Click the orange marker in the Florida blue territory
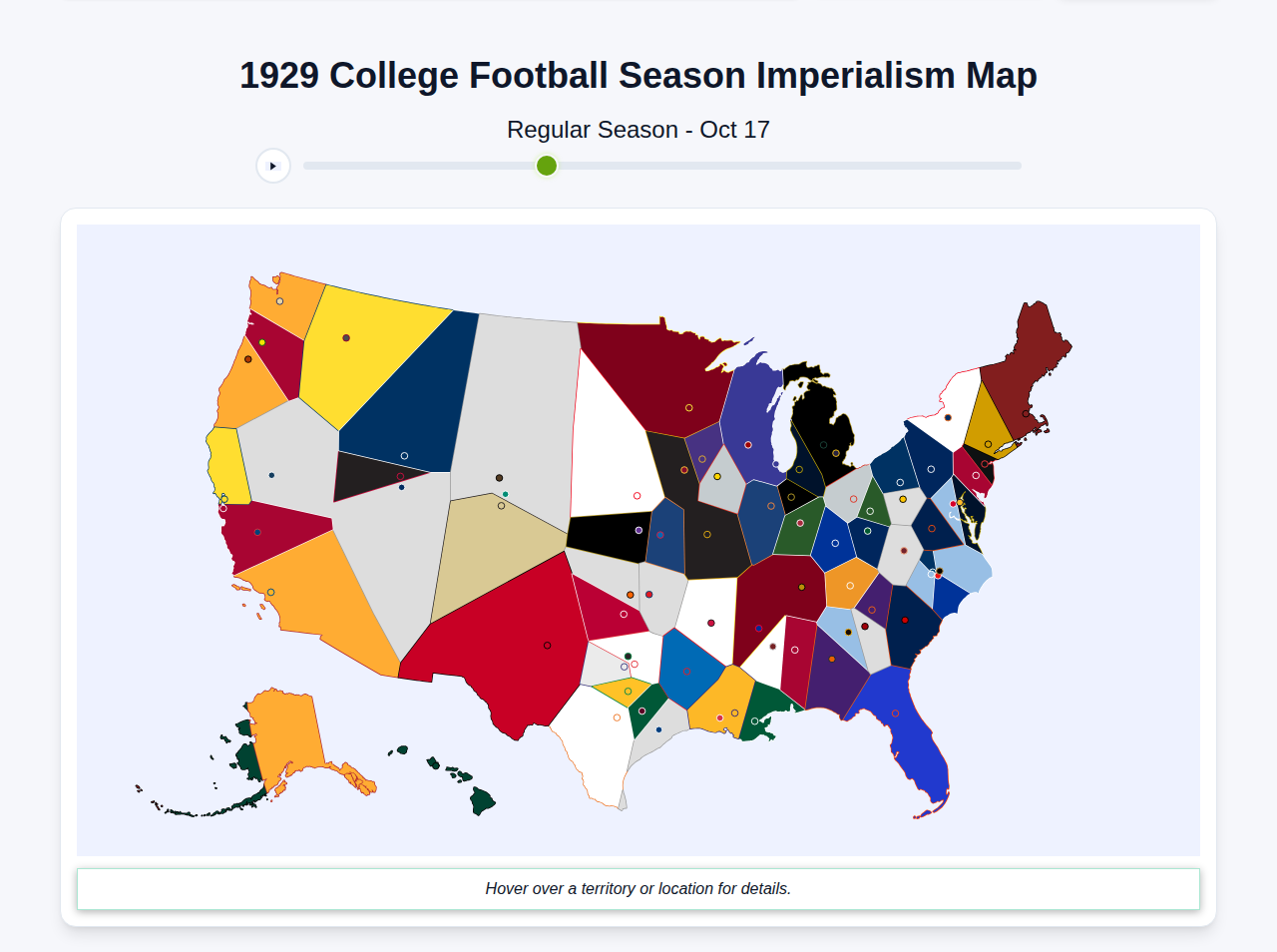This screenshot has height=952, width=1277. coord(896,713)
